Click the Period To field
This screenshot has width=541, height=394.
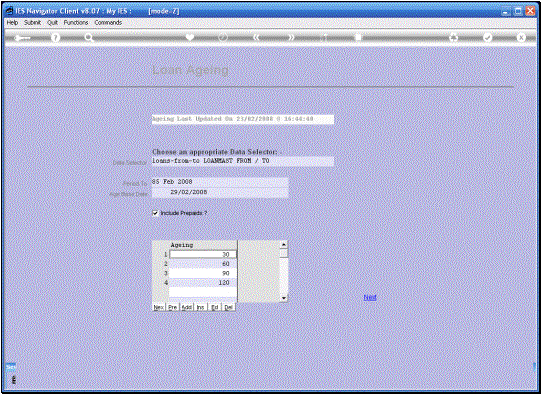220,182
